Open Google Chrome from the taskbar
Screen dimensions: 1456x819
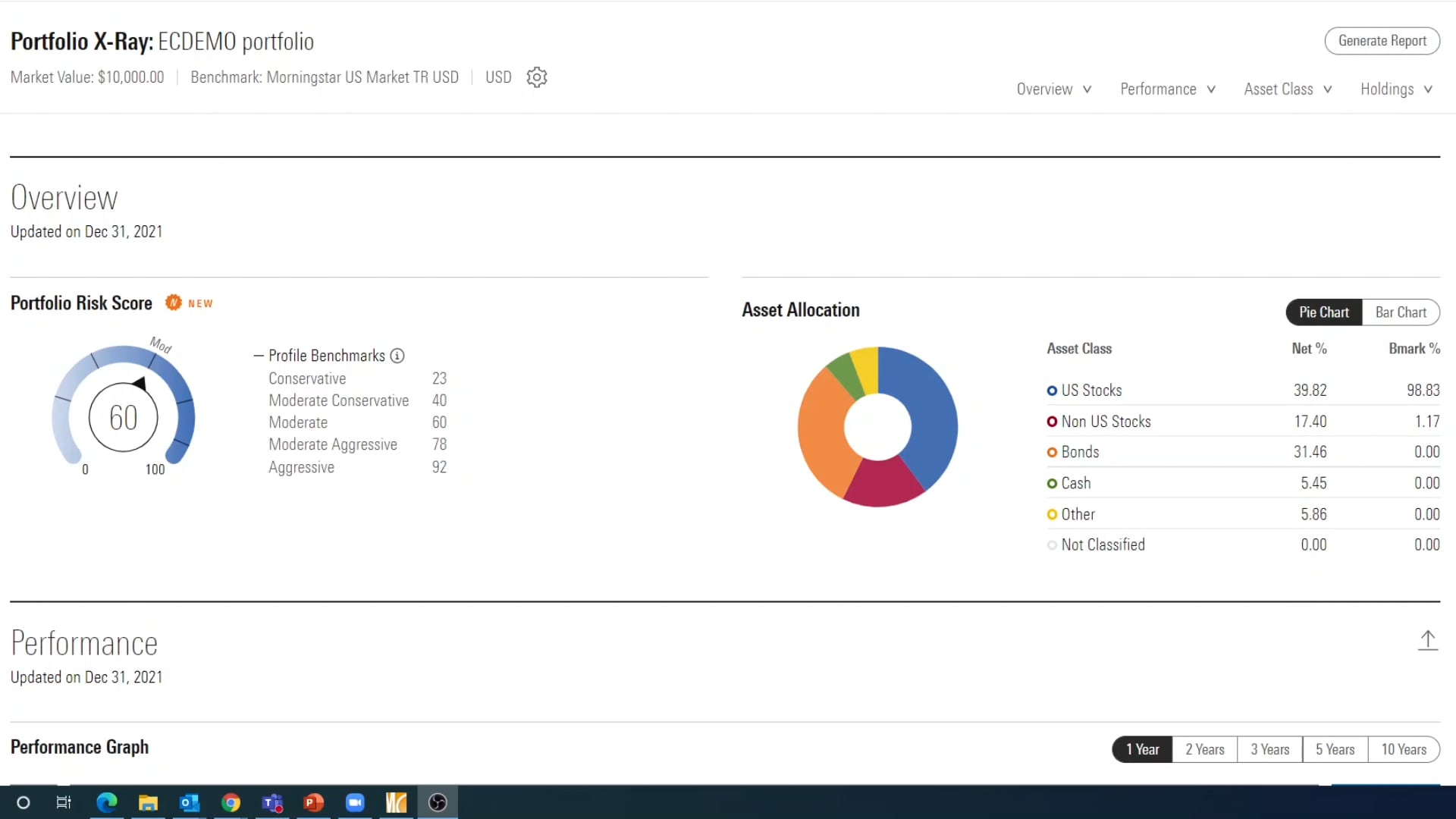click(231, 802)
